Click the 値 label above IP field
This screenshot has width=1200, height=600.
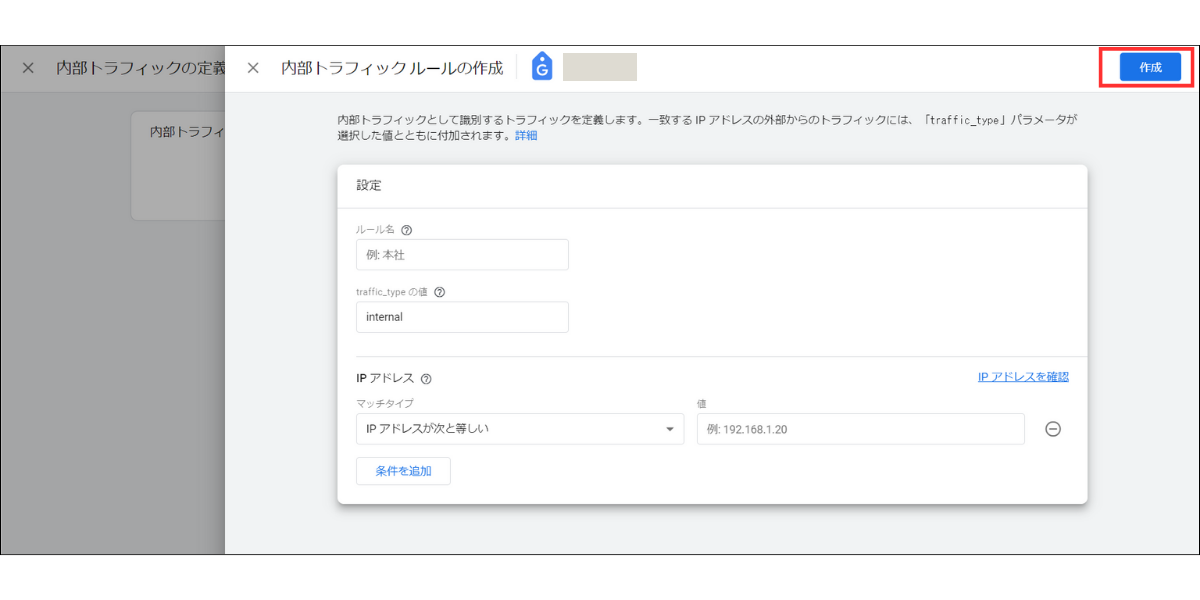(702, 404)
